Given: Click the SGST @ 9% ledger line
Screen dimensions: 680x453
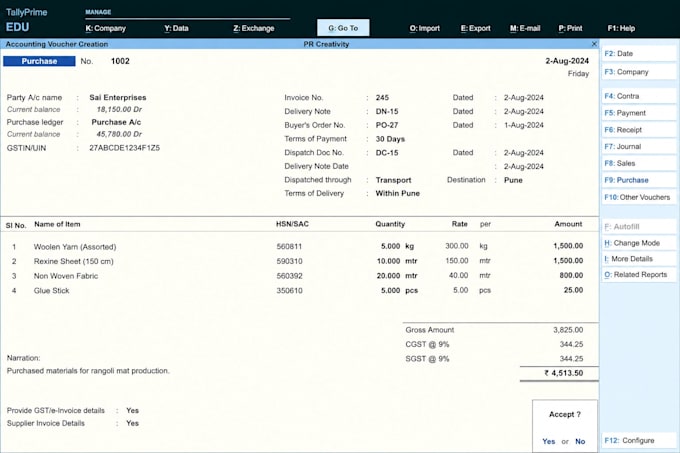Looking at the screenshot, I should [494, 359].
